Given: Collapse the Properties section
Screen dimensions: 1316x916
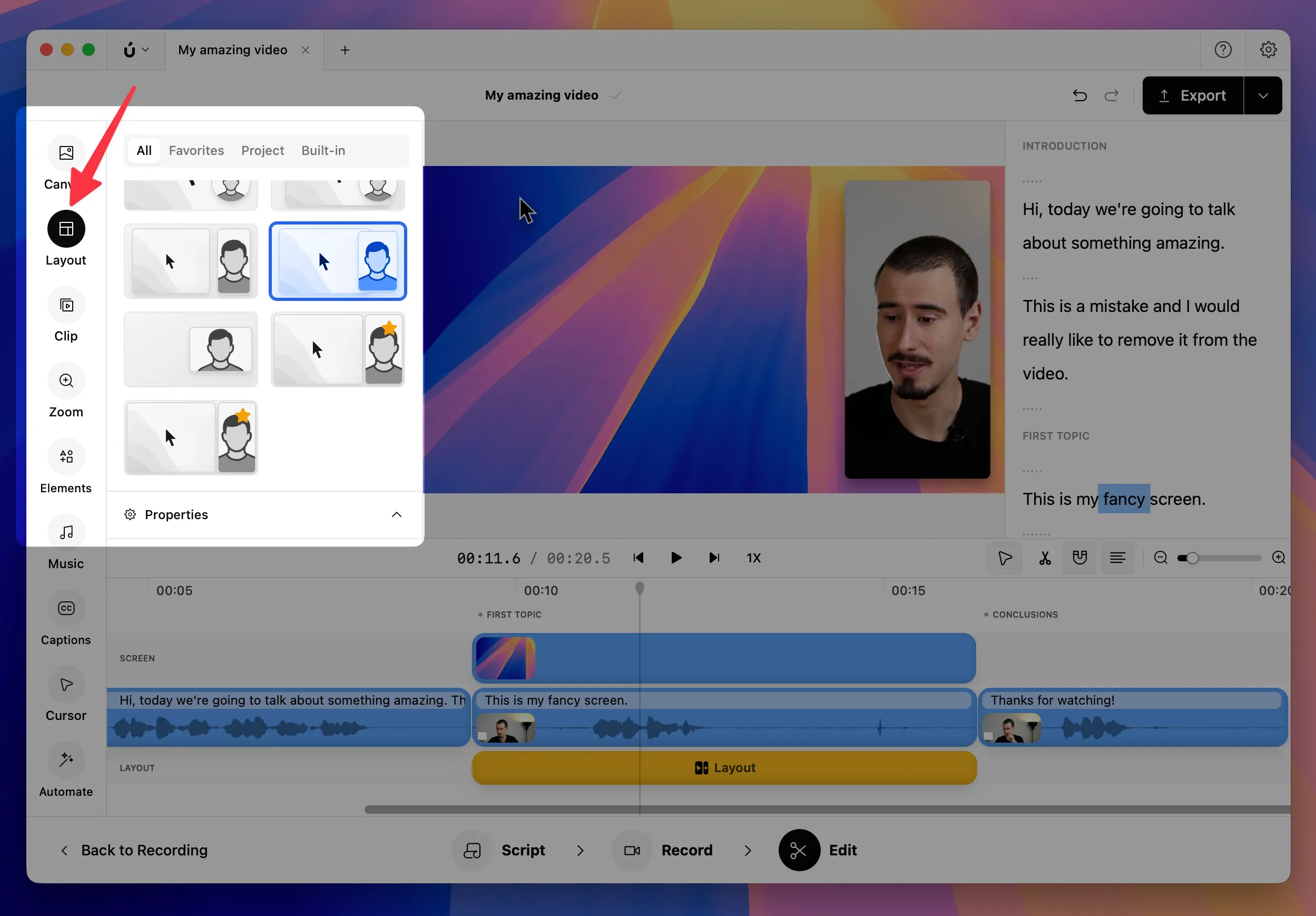Looking at the screenshot, I should (396, 515).
